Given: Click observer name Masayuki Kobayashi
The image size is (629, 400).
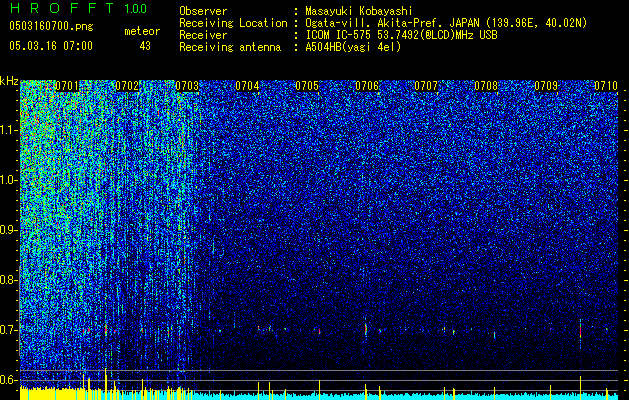Looking at the screenshot, I should tap(359, 11).
